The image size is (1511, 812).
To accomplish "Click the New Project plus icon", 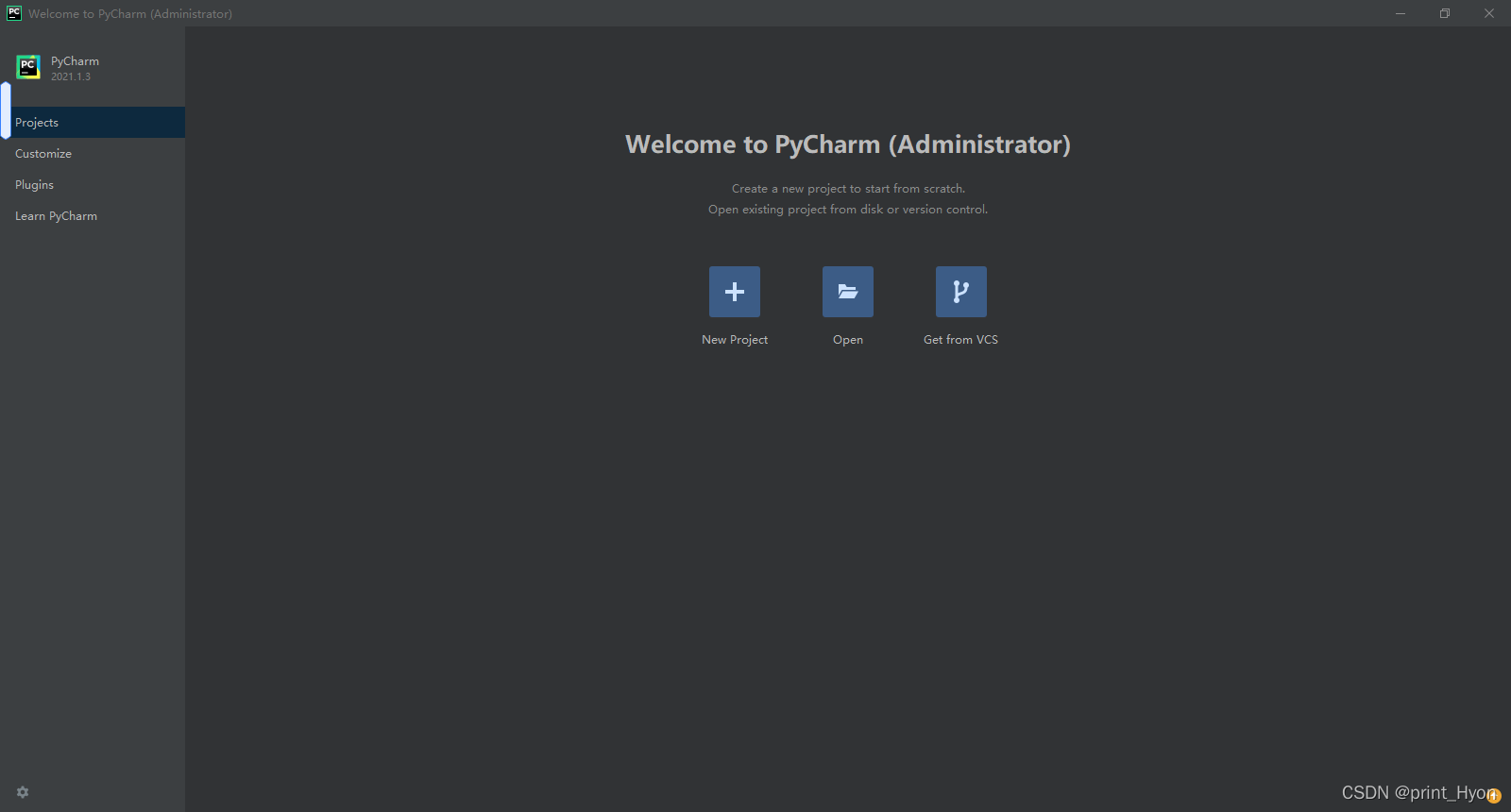I will [735, 292].
